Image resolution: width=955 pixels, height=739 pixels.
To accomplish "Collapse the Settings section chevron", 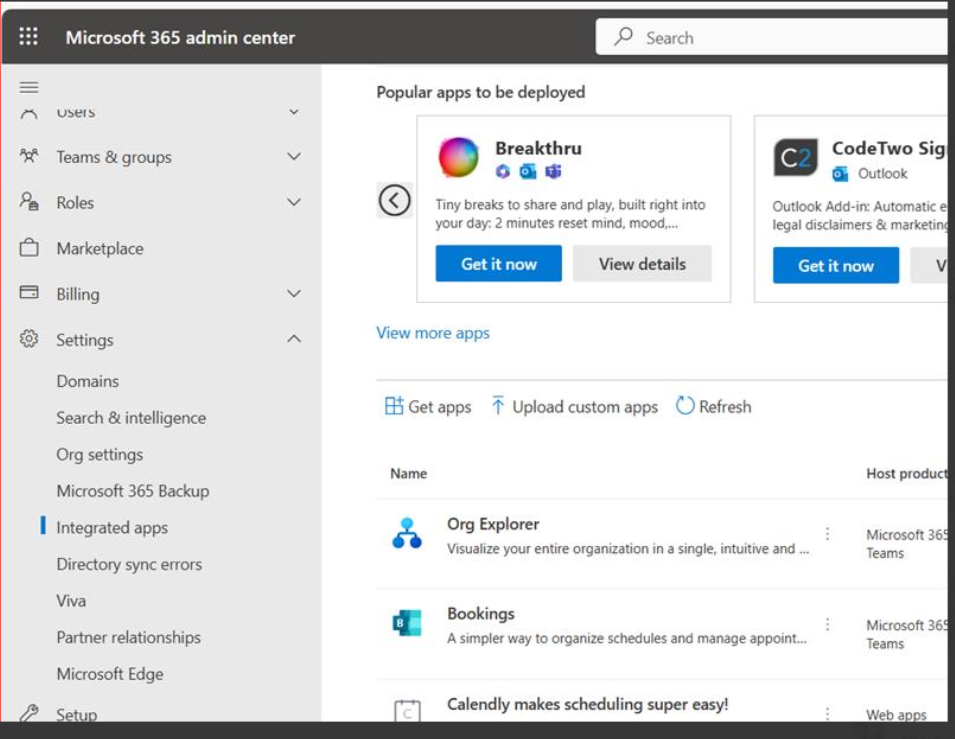I will [294, 339].
